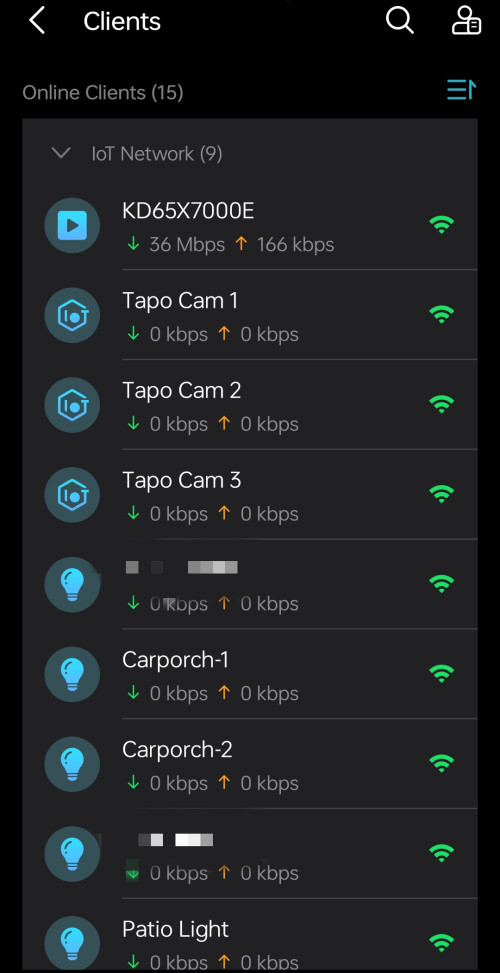This screenshot has height=973, width=500.
Task: Tap the Tapo Cam 1 IoT device icon
Action: [x=72, y=315]
